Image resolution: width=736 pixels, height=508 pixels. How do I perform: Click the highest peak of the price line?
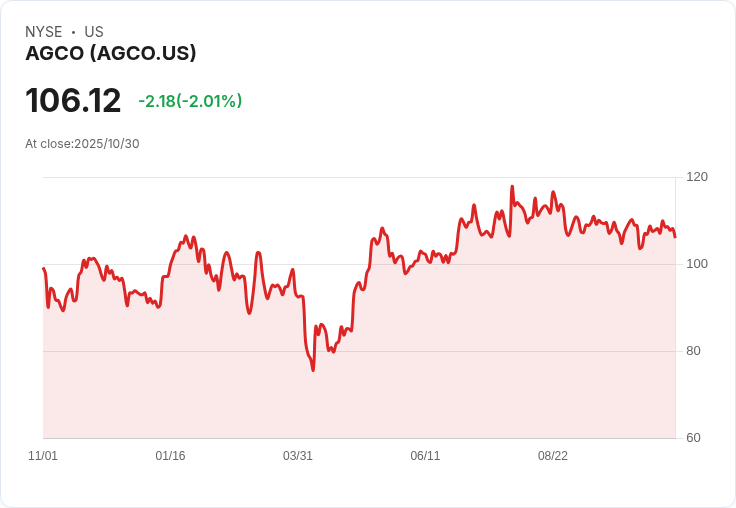(x=512, y=187)
